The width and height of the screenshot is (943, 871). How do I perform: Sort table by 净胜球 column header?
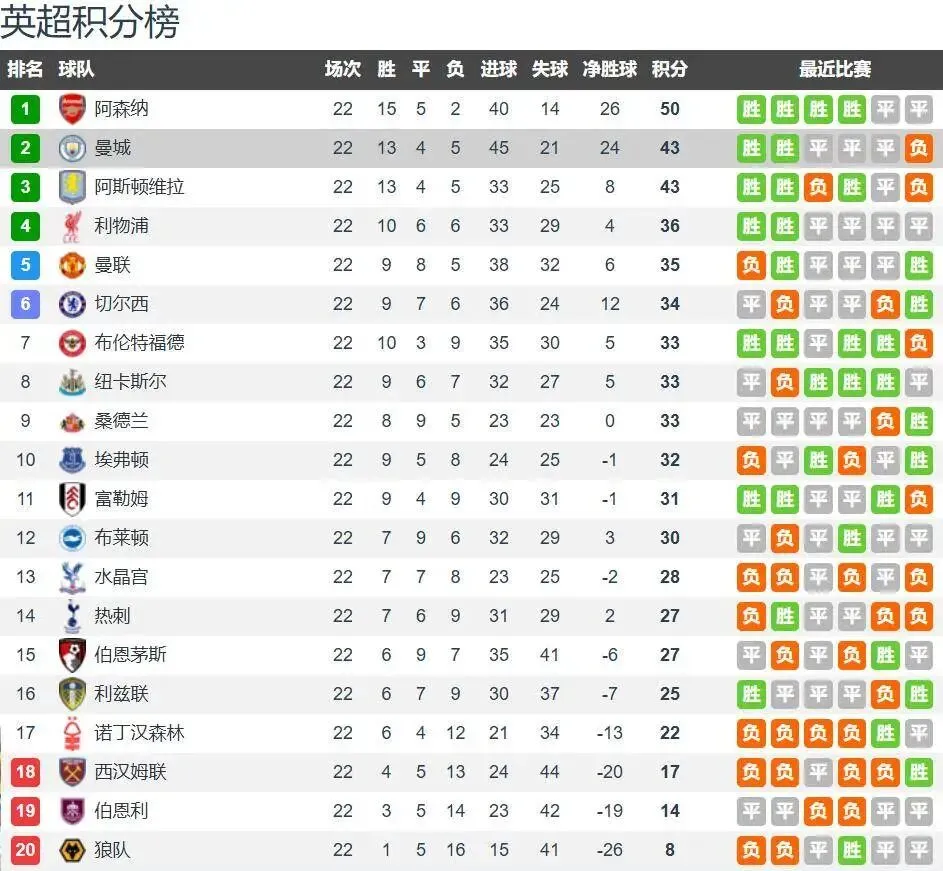tap(610, 69)
